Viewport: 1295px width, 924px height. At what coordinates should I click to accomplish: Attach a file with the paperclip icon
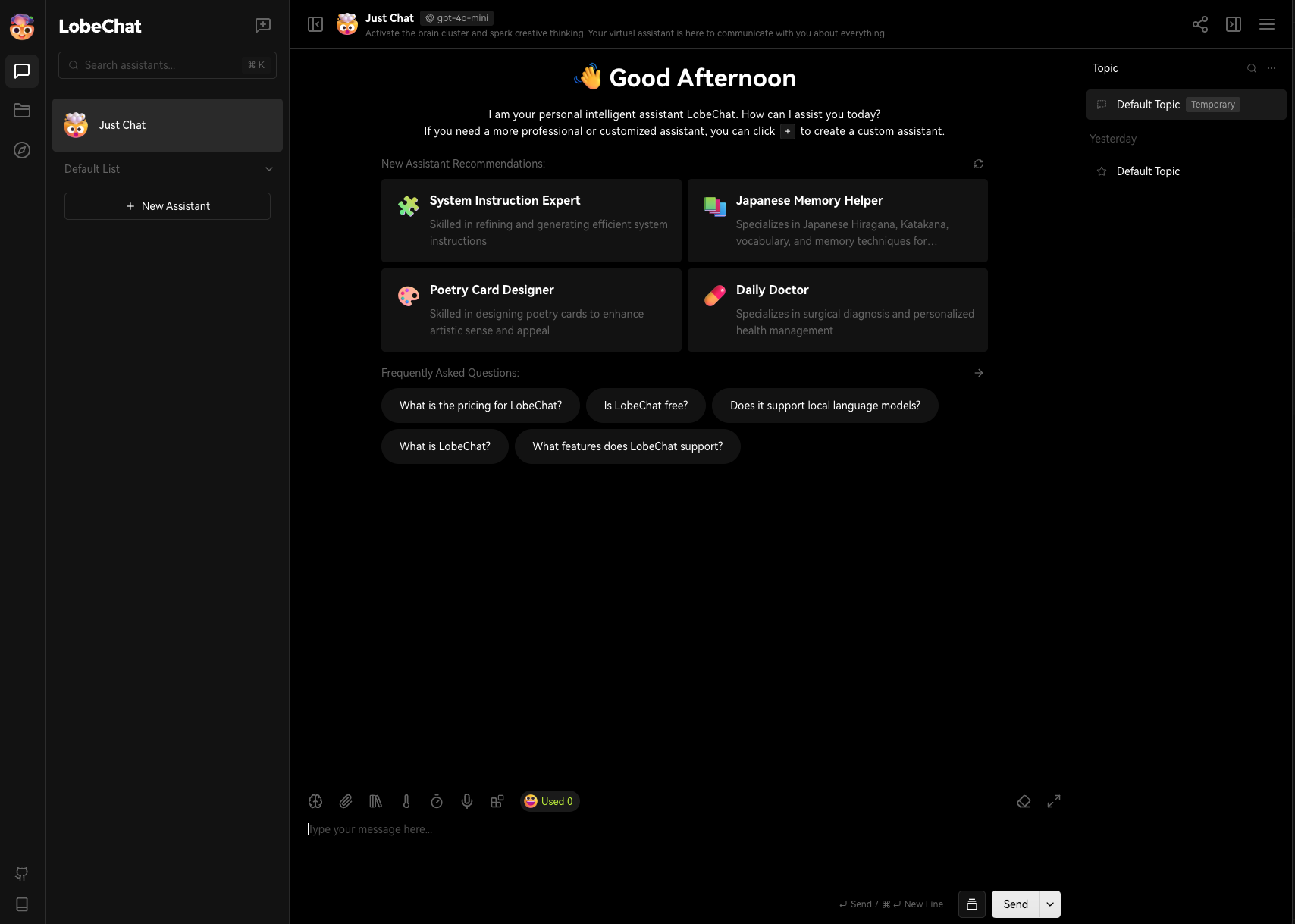click(346, 801)
